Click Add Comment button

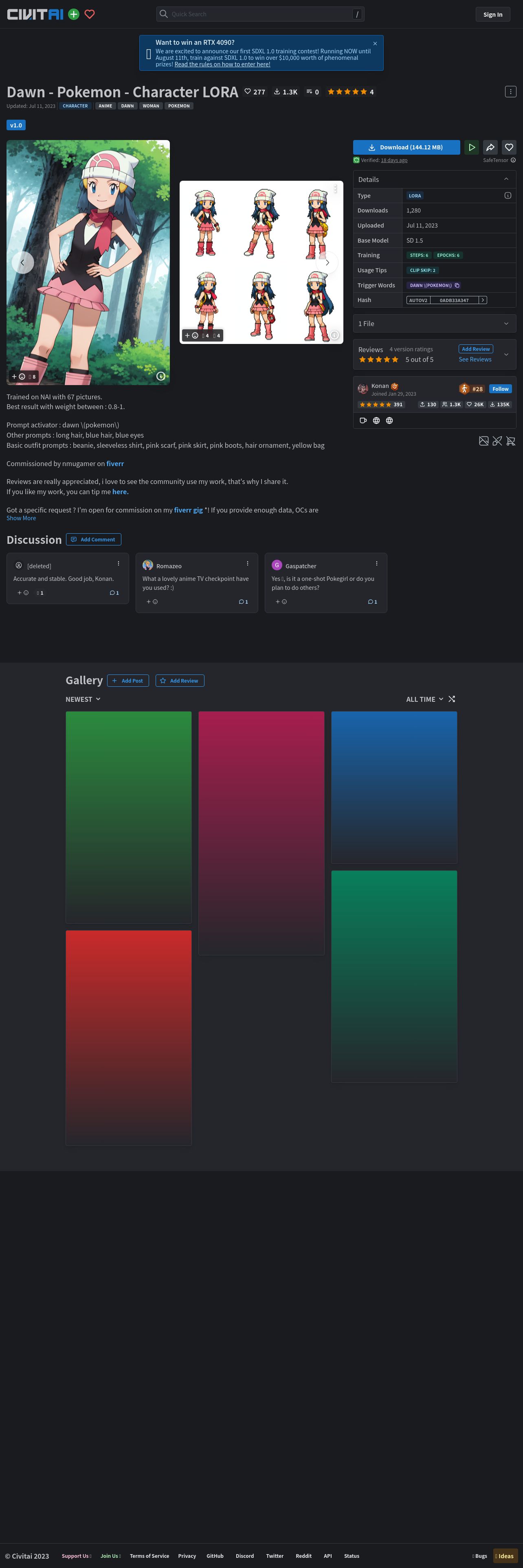(93, 539)
